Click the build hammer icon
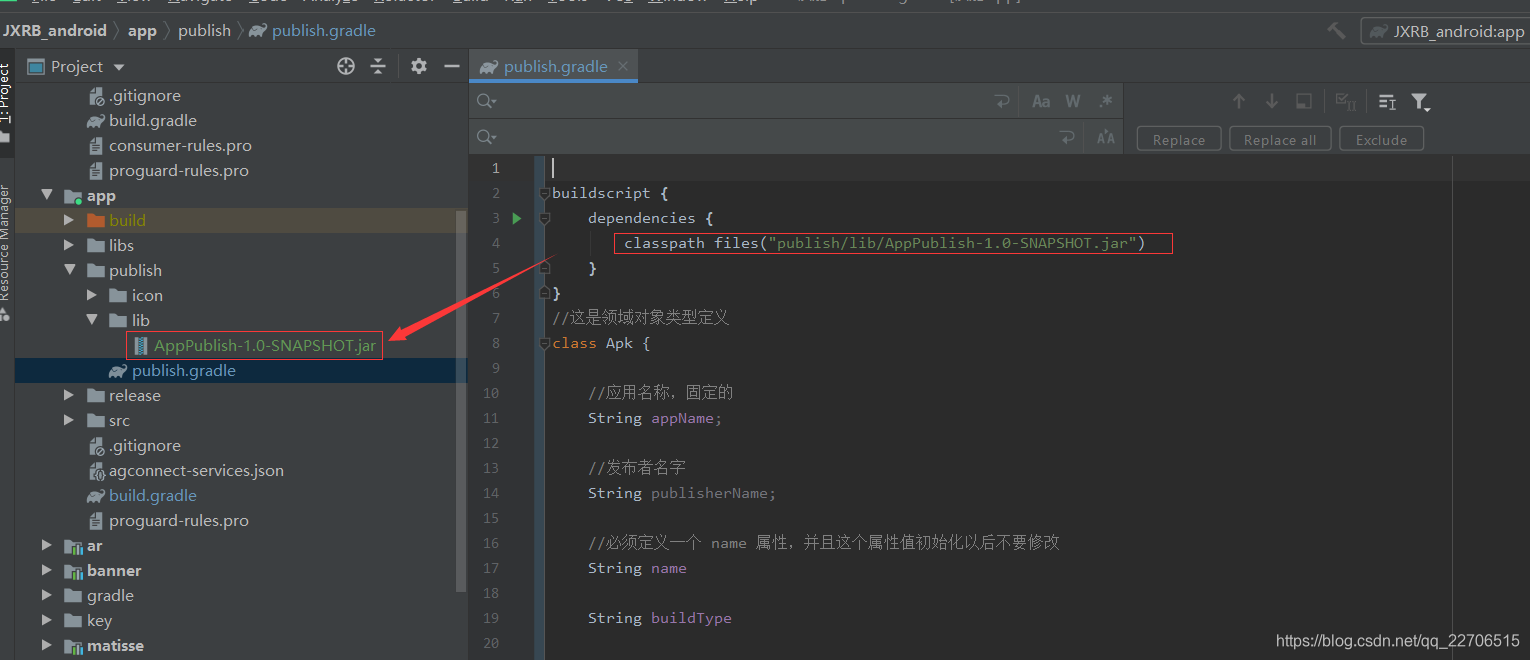 (1336, 31)
